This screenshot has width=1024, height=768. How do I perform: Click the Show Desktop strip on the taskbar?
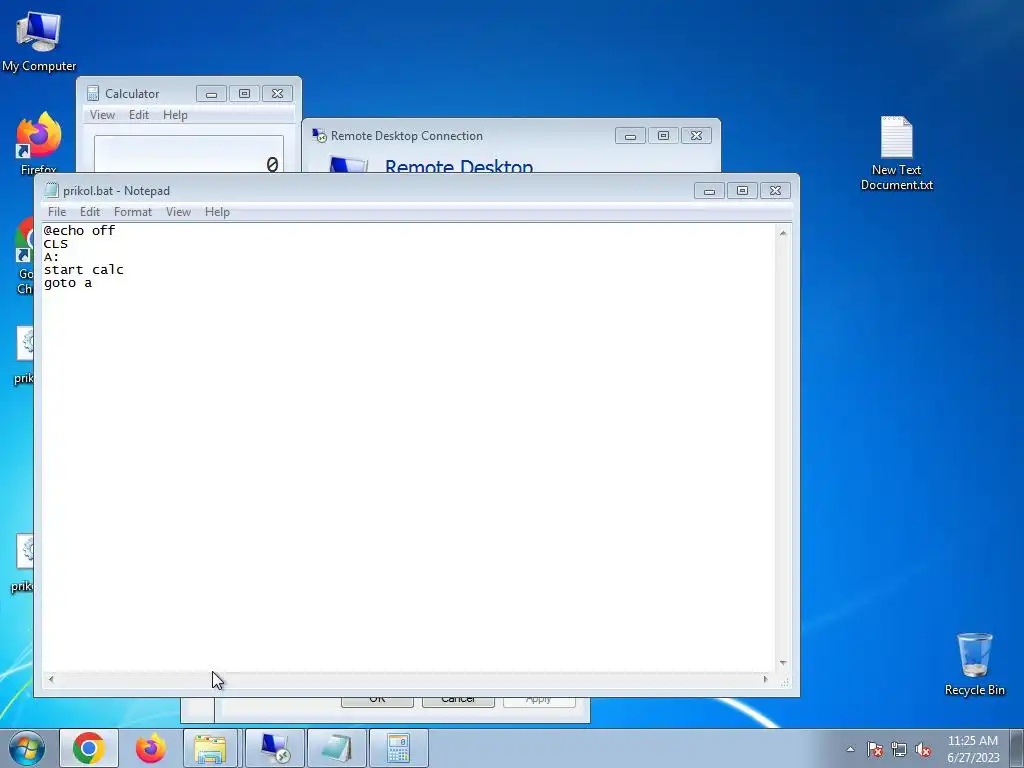coord(1017,748)
